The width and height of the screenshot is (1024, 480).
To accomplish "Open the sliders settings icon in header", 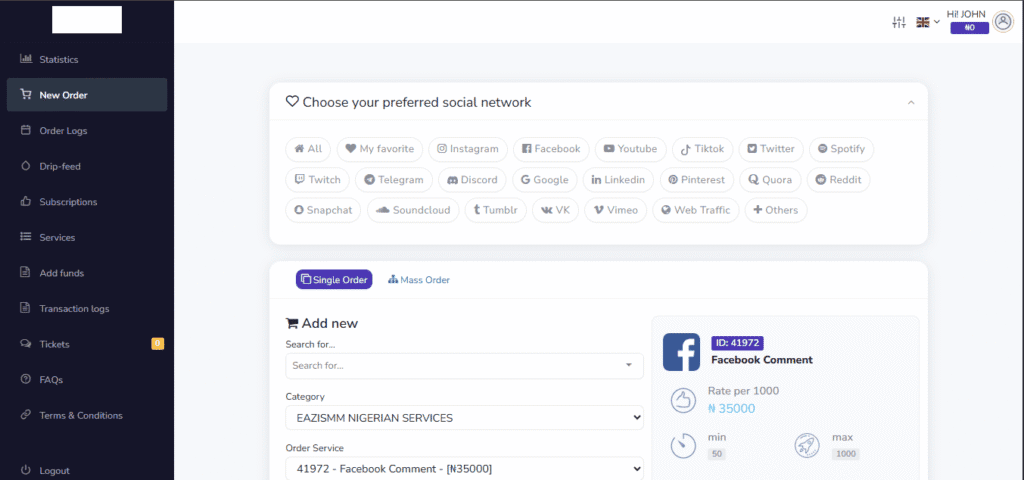I will (899, 22).
